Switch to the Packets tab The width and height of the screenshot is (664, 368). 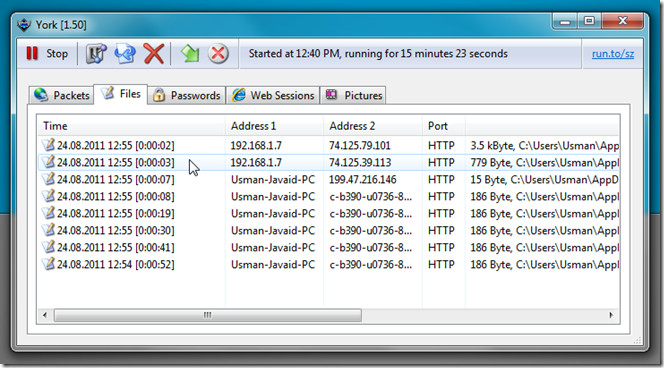[62, 95]
